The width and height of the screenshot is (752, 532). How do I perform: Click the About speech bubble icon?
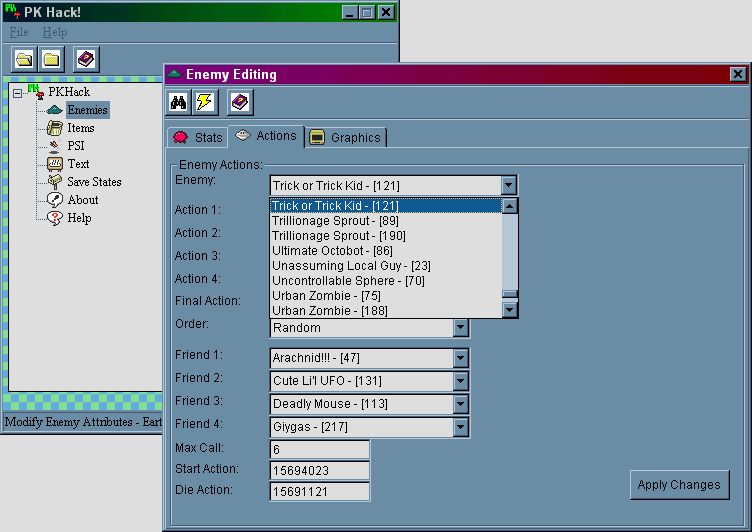click(x=55, y=200)
